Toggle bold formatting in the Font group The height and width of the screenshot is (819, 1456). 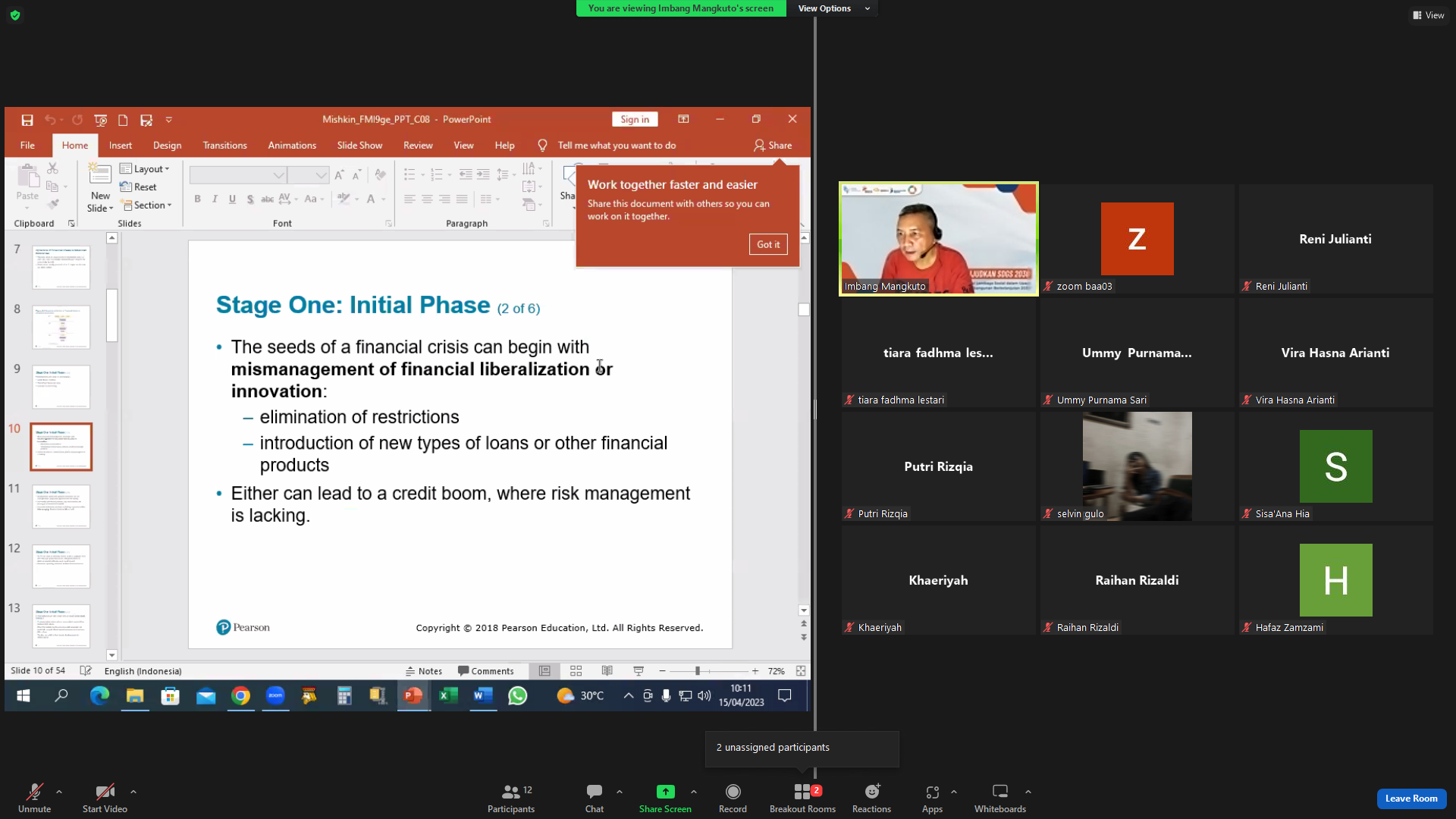click(197, 199)
